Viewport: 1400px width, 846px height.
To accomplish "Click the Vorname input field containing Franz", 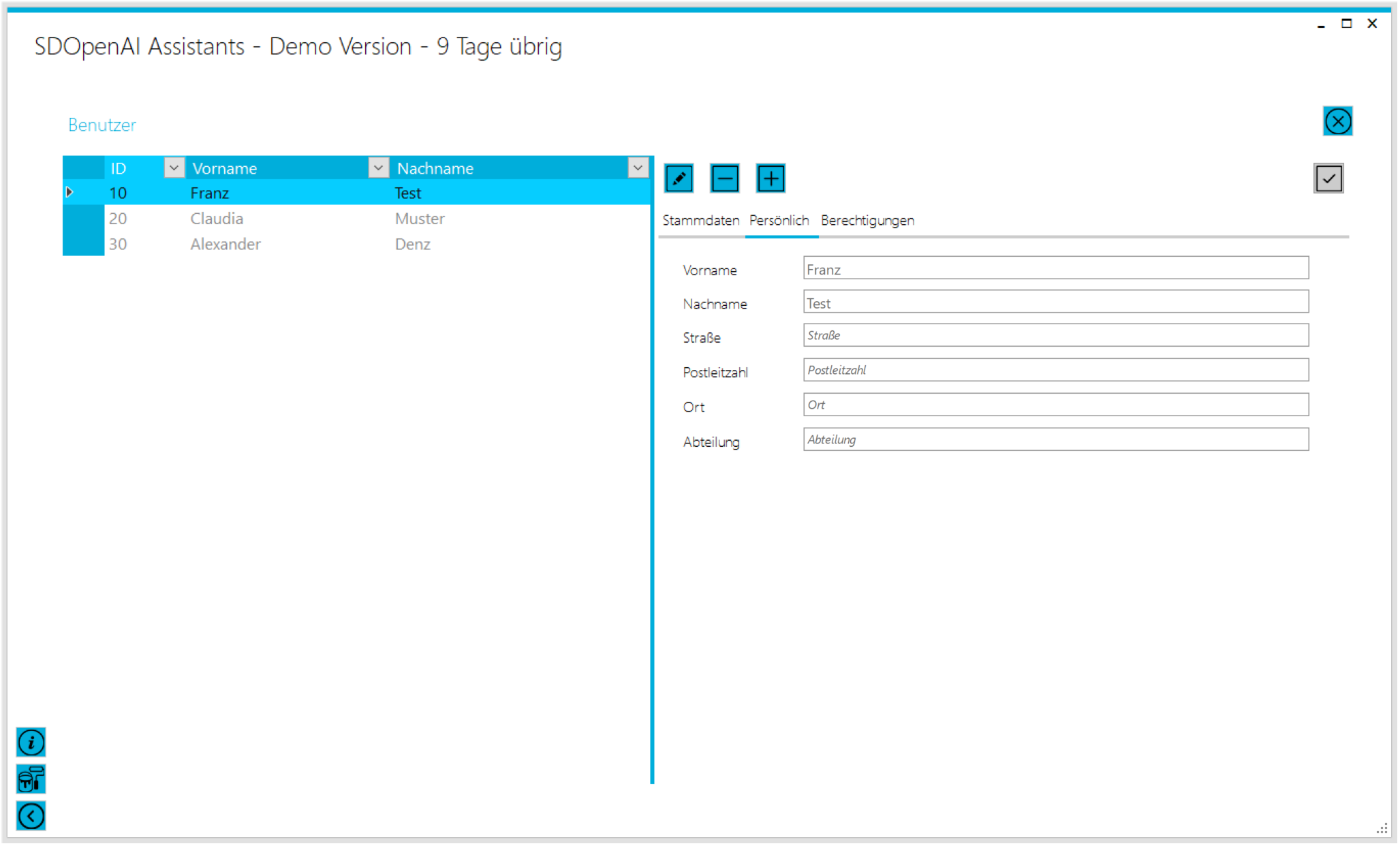I will tap(1056, 268).
